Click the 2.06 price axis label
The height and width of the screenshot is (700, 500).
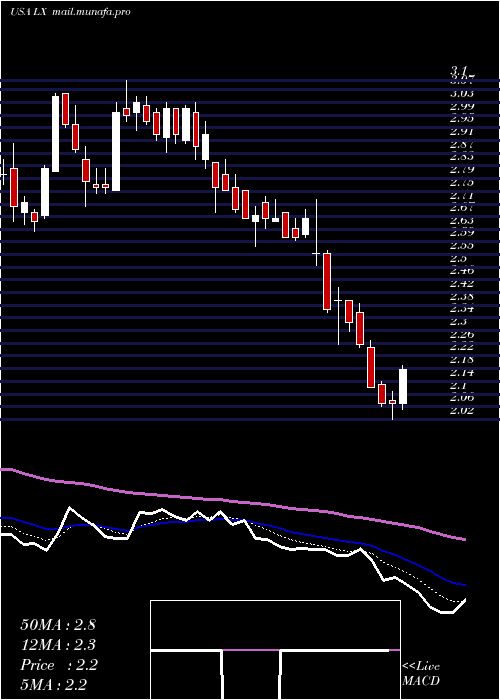click(462, 397)
